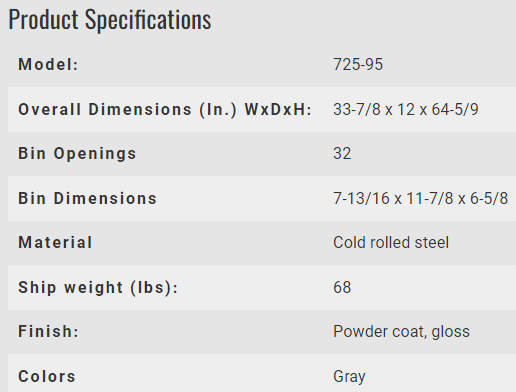
Task: Click the Gray color value
Action: [349, 377]
